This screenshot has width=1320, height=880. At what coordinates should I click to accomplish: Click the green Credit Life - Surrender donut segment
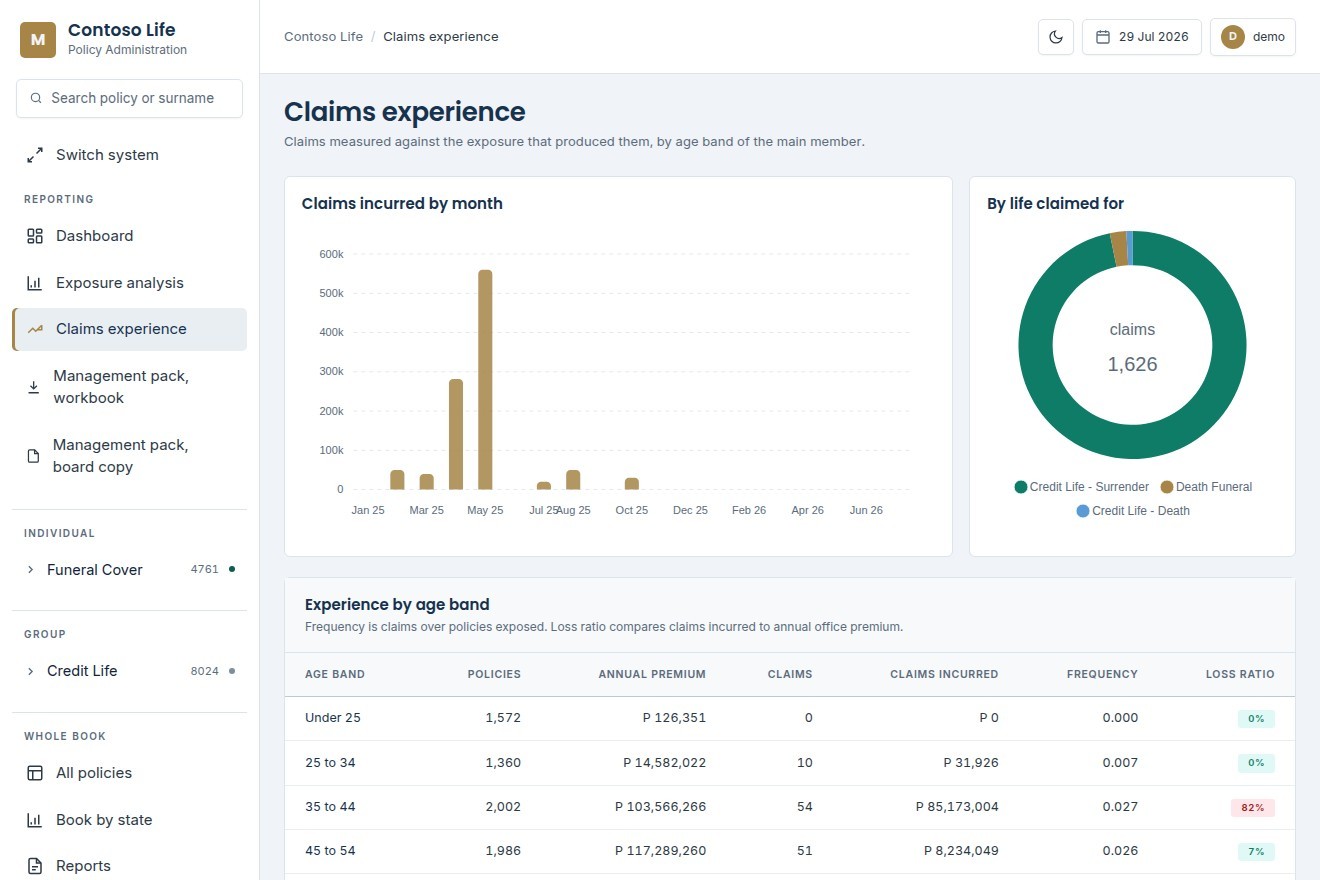pyautogui.click(x=1133, y=442)
